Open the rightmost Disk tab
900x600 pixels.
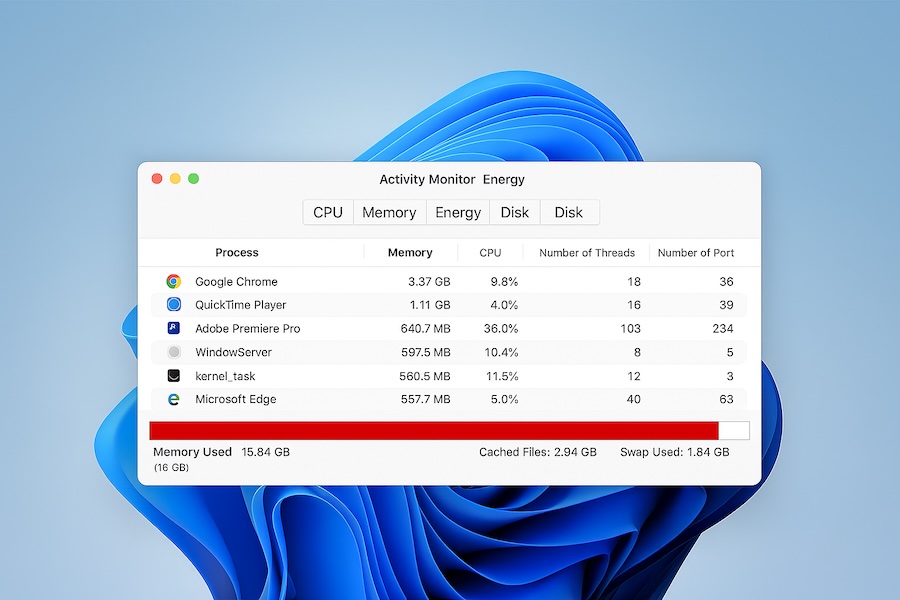pos(568,212)
